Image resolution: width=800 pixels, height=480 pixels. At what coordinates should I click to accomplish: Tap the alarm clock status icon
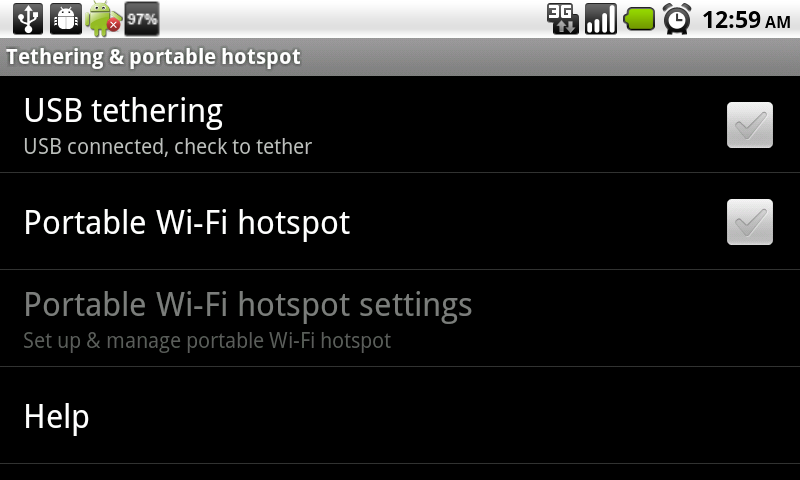tap(677, 19)
